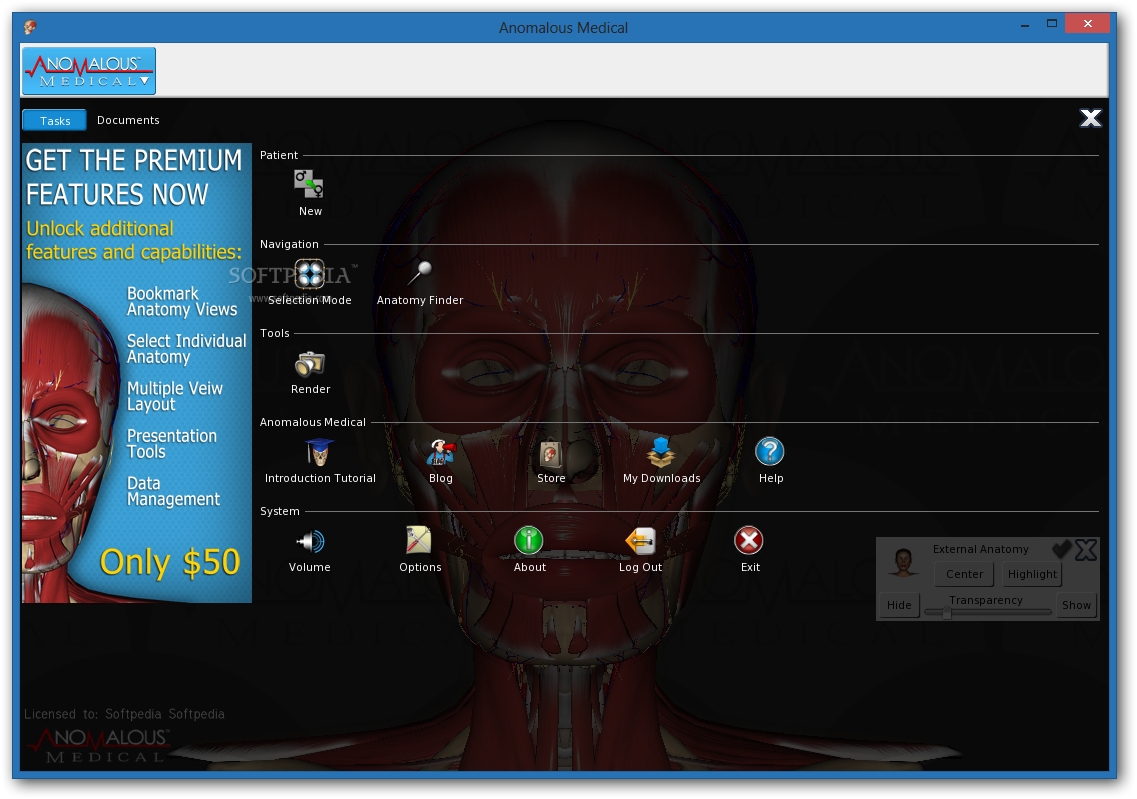
Task: Maximize the Anomalous Medical window
Action: point(1051,24)
